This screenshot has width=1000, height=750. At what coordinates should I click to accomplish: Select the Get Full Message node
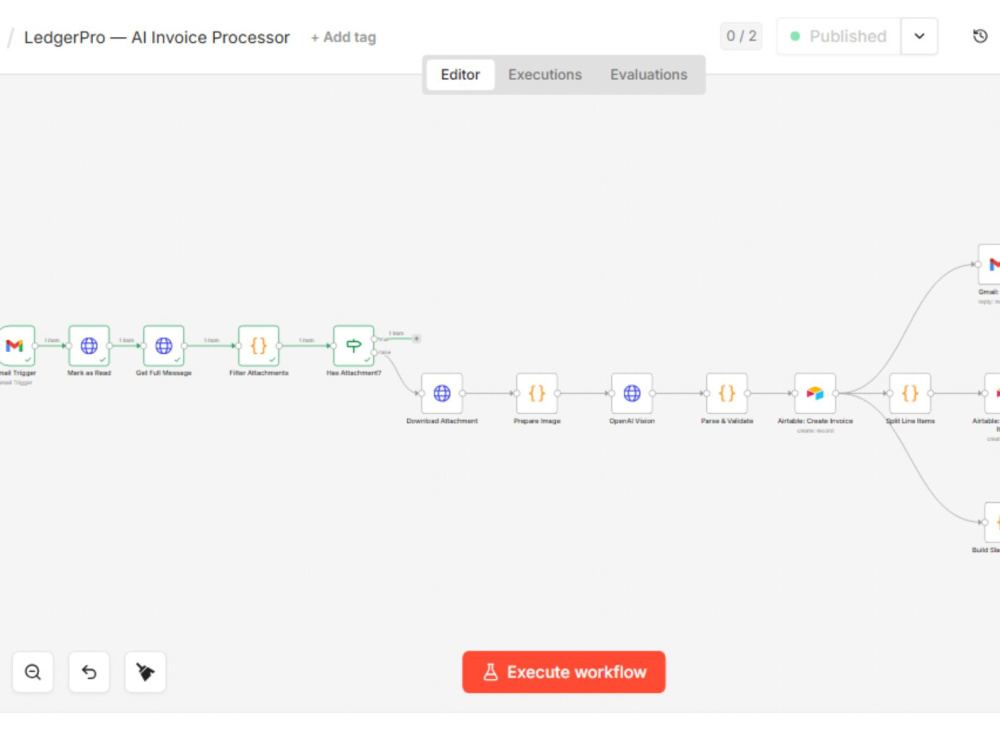coord(164,346)
